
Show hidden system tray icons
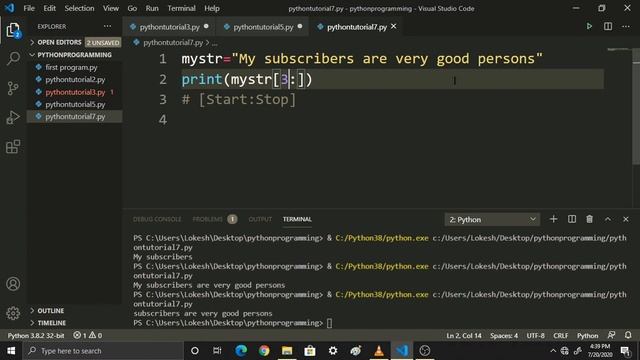[553, 351]
